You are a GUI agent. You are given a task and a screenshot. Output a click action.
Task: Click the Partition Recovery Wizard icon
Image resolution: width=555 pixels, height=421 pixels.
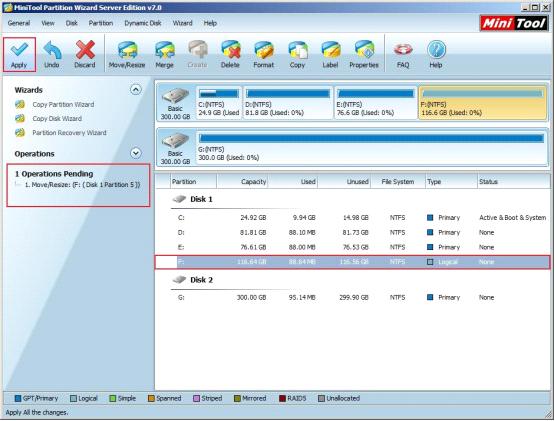pos(20,133)
